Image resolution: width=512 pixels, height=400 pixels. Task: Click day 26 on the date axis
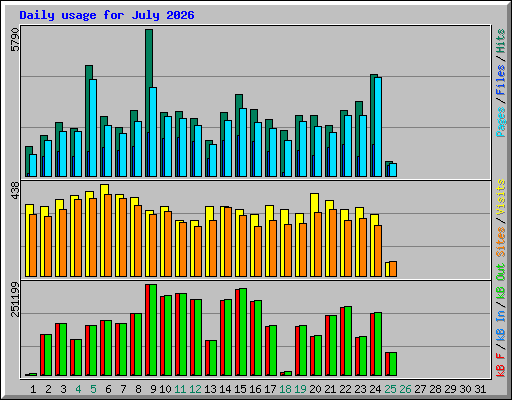405,389
